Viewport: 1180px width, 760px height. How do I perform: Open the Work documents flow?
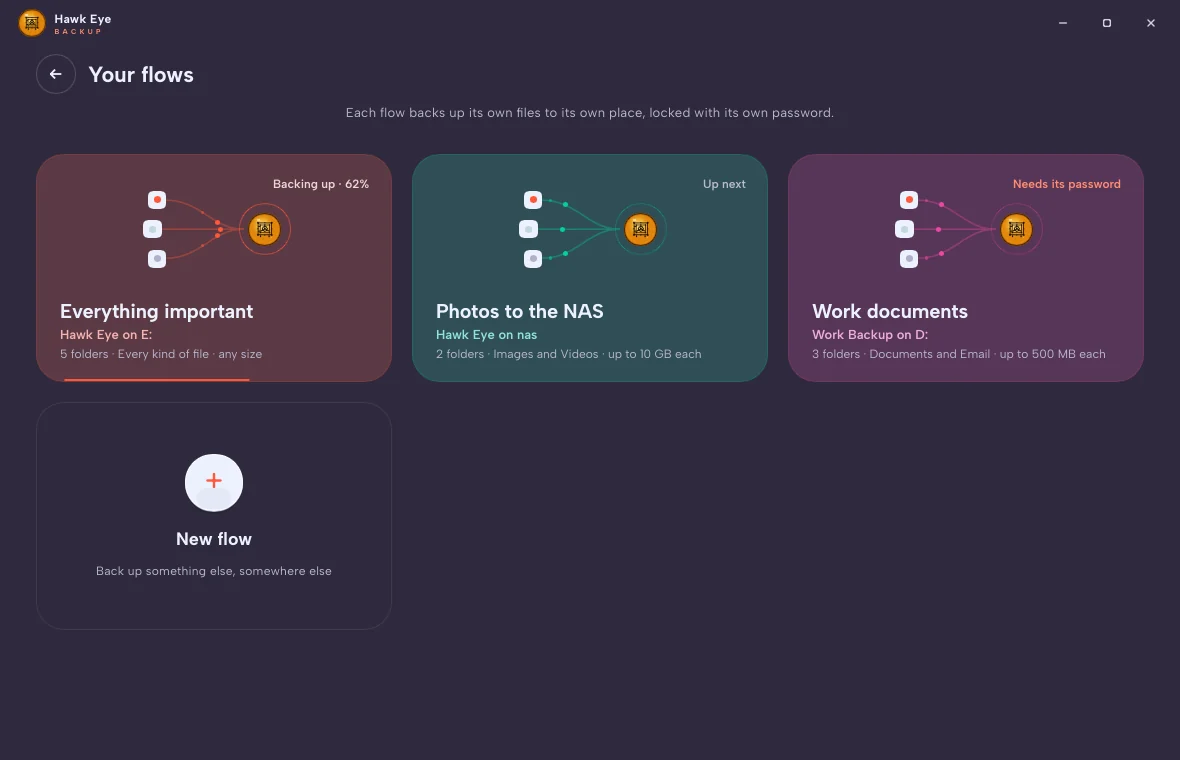coord(966,268)
